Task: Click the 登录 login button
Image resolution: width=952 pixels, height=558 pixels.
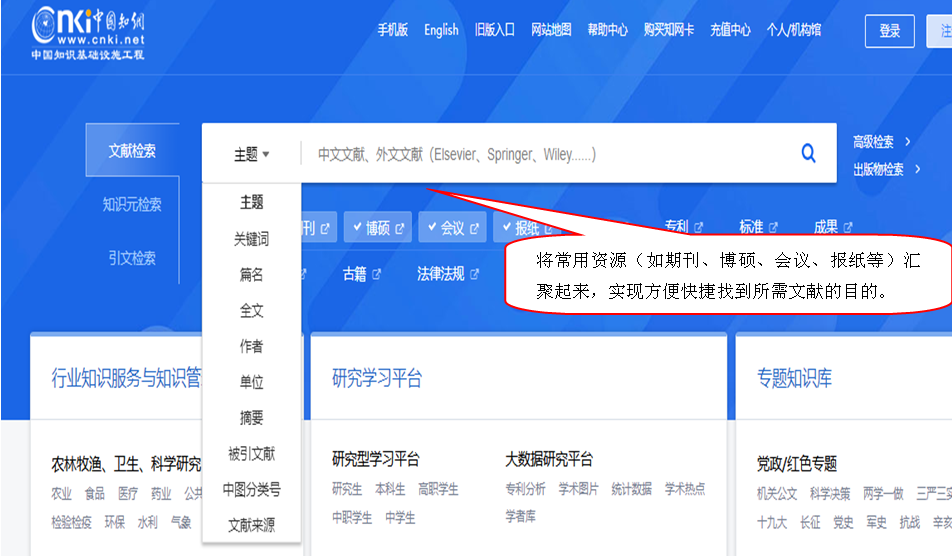Action: pos(890,31)
